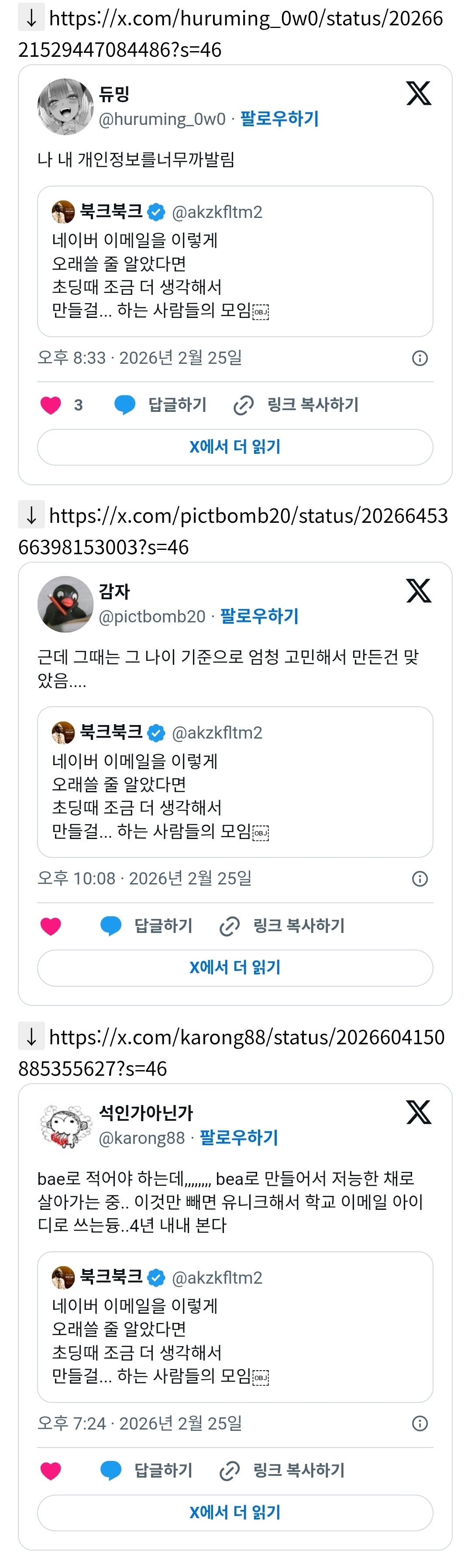This screenshot has height=1568, width=471.
Task: Follow @pictbomb20 via 팔로우하기 link
Action: pyautogui.click(x=259, y=616)
